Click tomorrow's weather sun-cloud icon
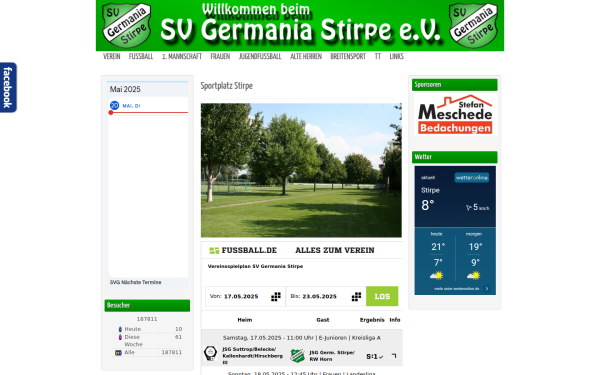 473,276
